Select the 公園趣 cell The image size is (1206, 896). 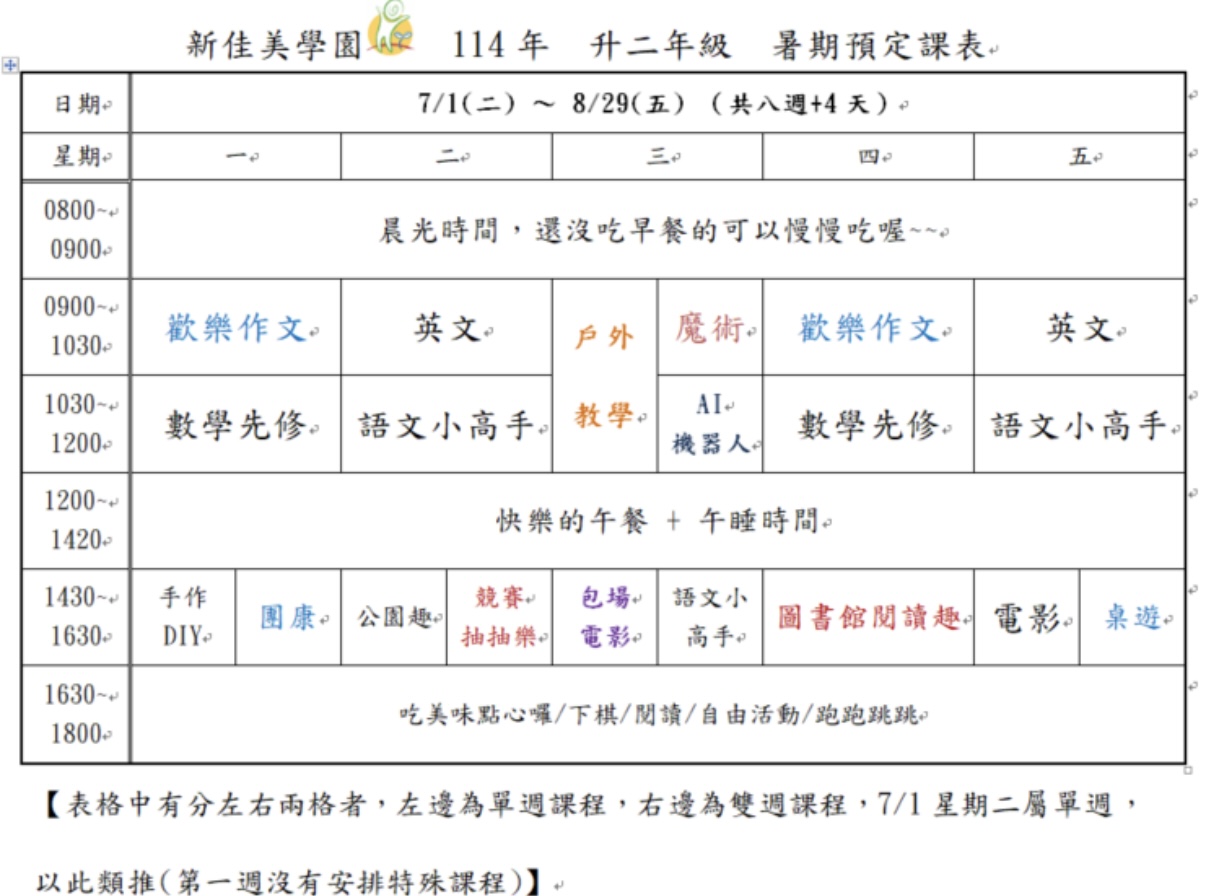click(x=393, y=618)
